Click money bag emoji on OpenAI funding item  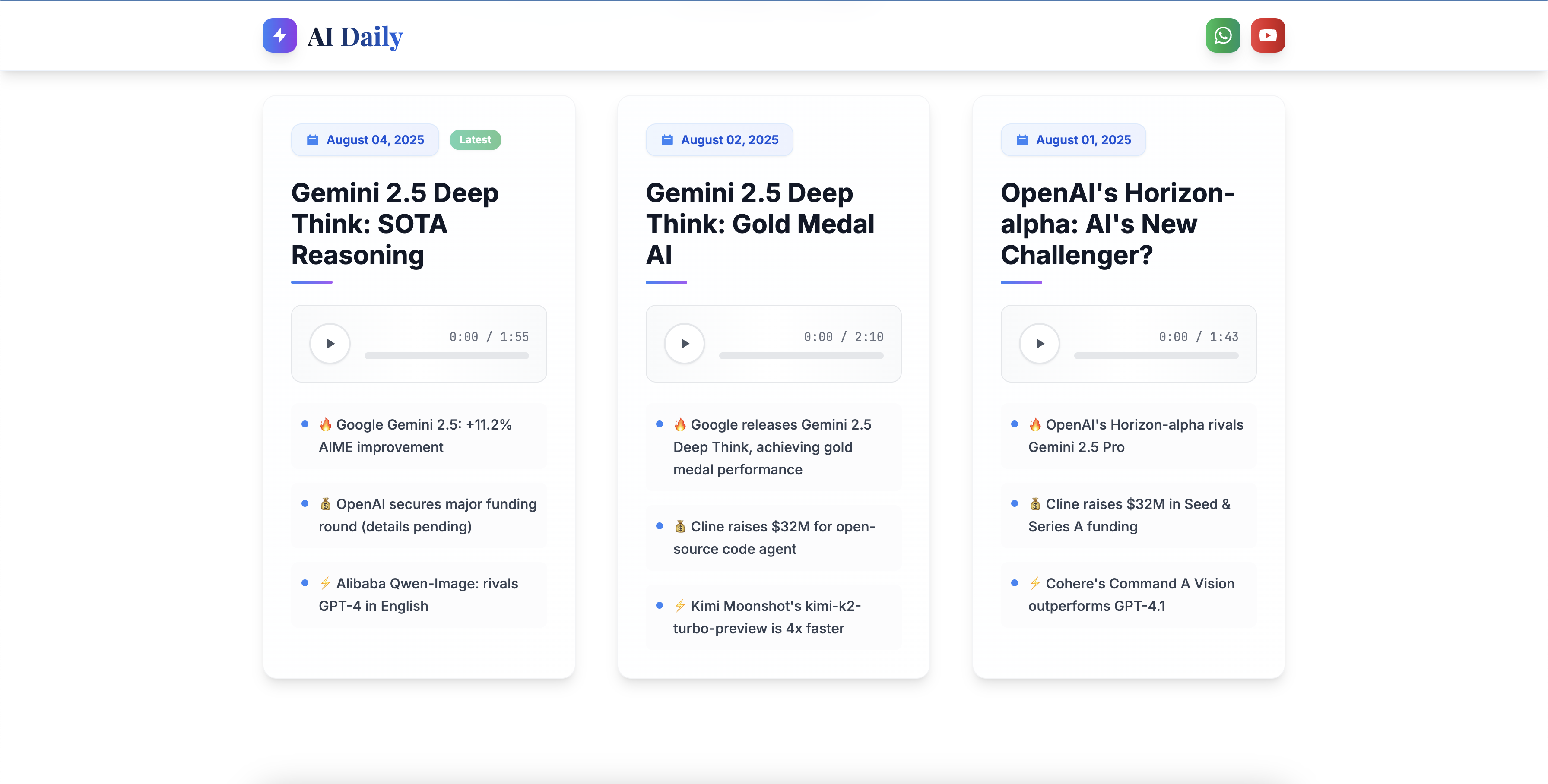325,504
